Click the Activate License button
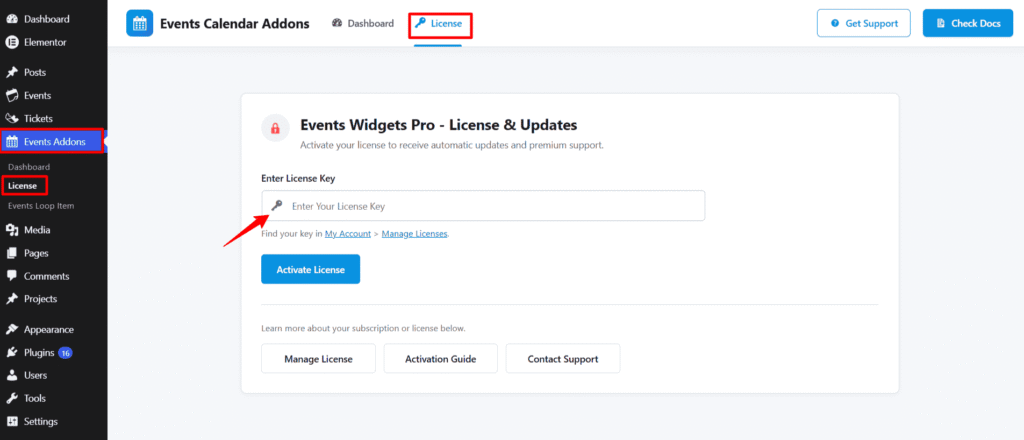 [310, 269]
